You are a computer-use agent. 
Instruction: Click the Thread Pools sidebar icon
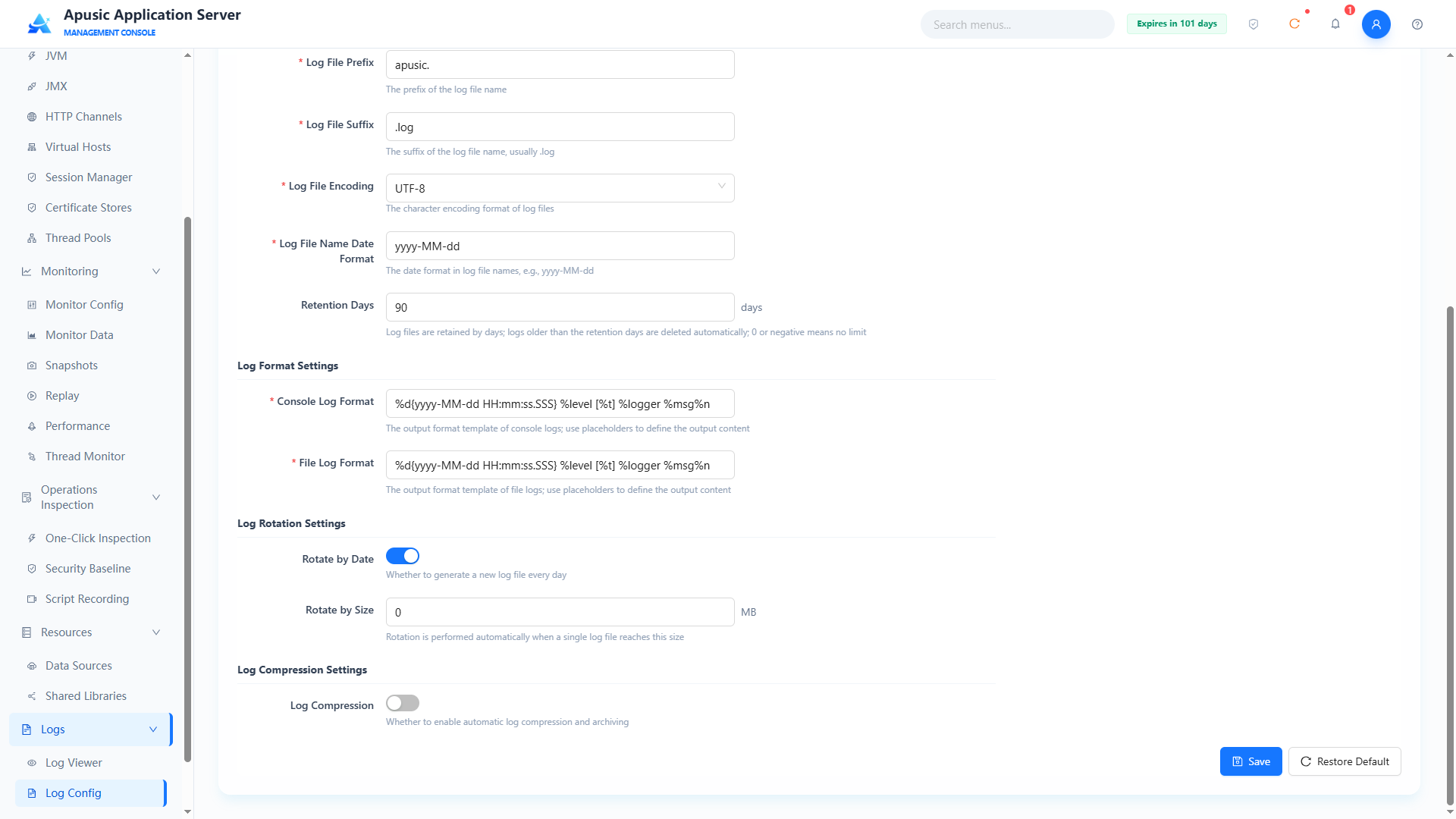(32, 238)
